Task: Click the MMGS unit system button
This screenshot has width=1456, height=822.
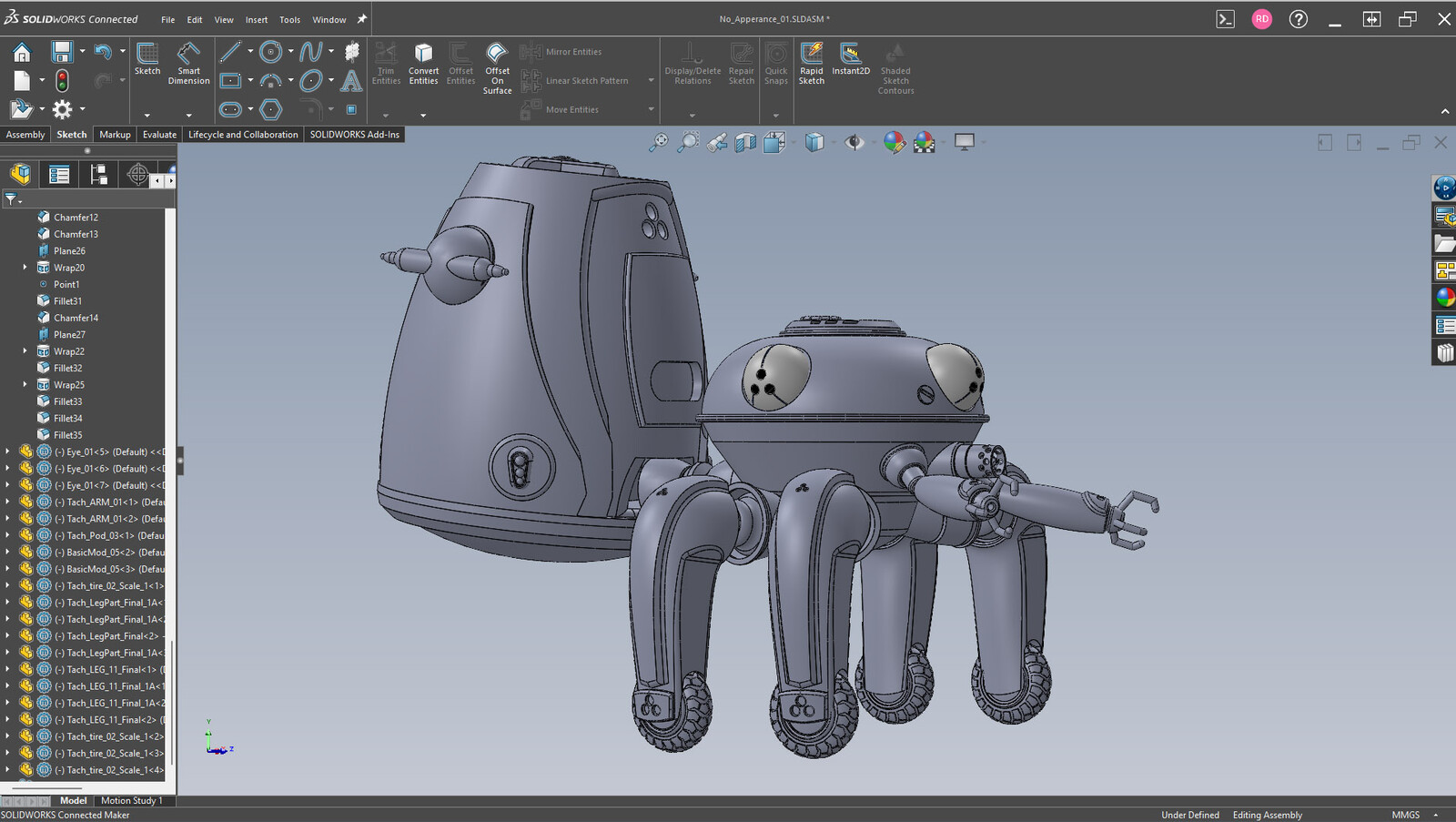Action: point(1405,815)
